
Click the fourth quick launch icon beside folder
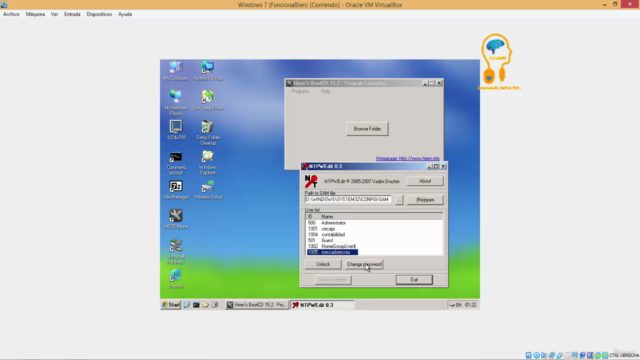[215, 305]
